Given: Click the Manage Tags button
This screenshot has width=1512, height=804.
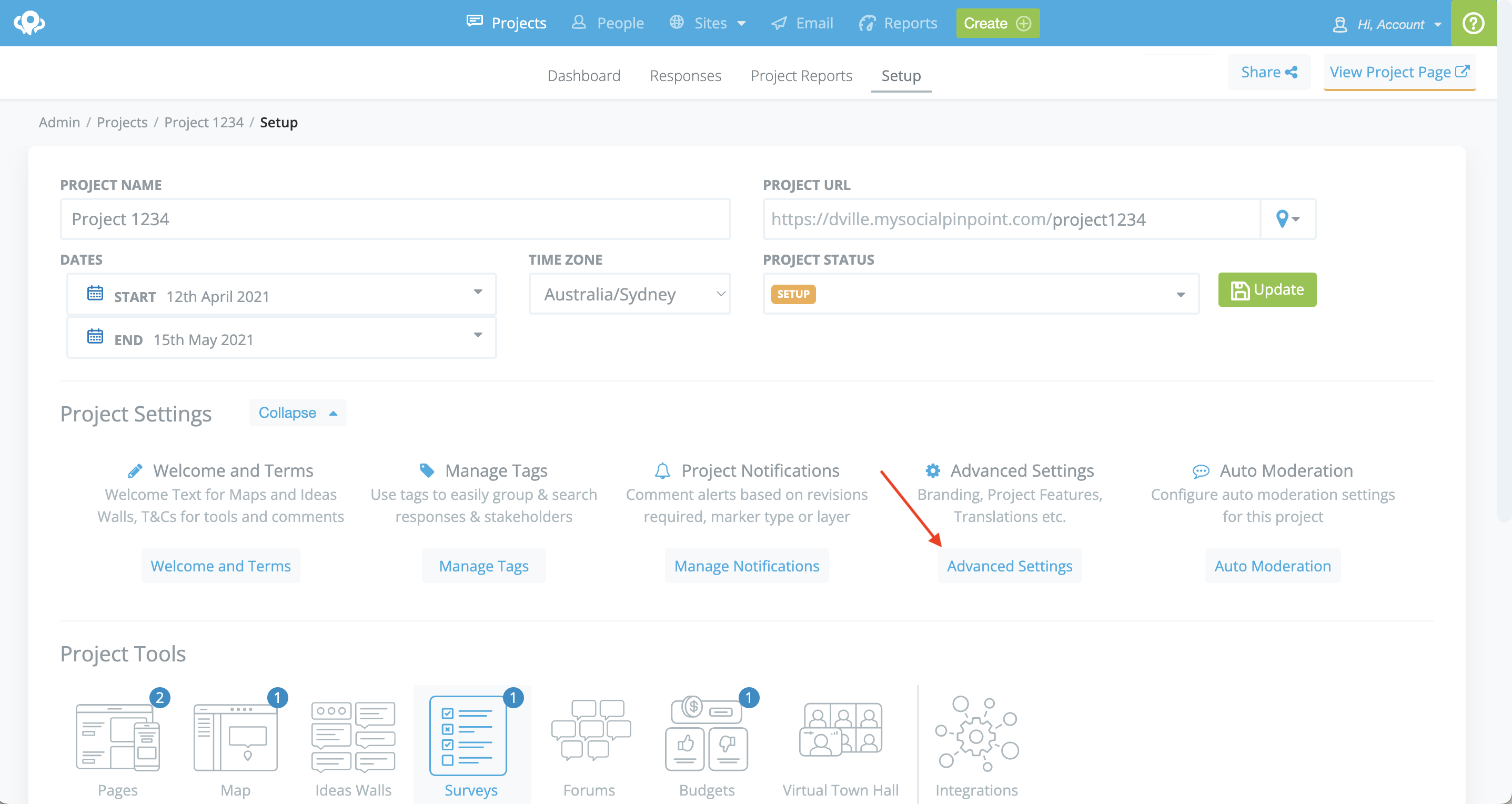Looking at the screenshot, I should (x=483, y=566).
